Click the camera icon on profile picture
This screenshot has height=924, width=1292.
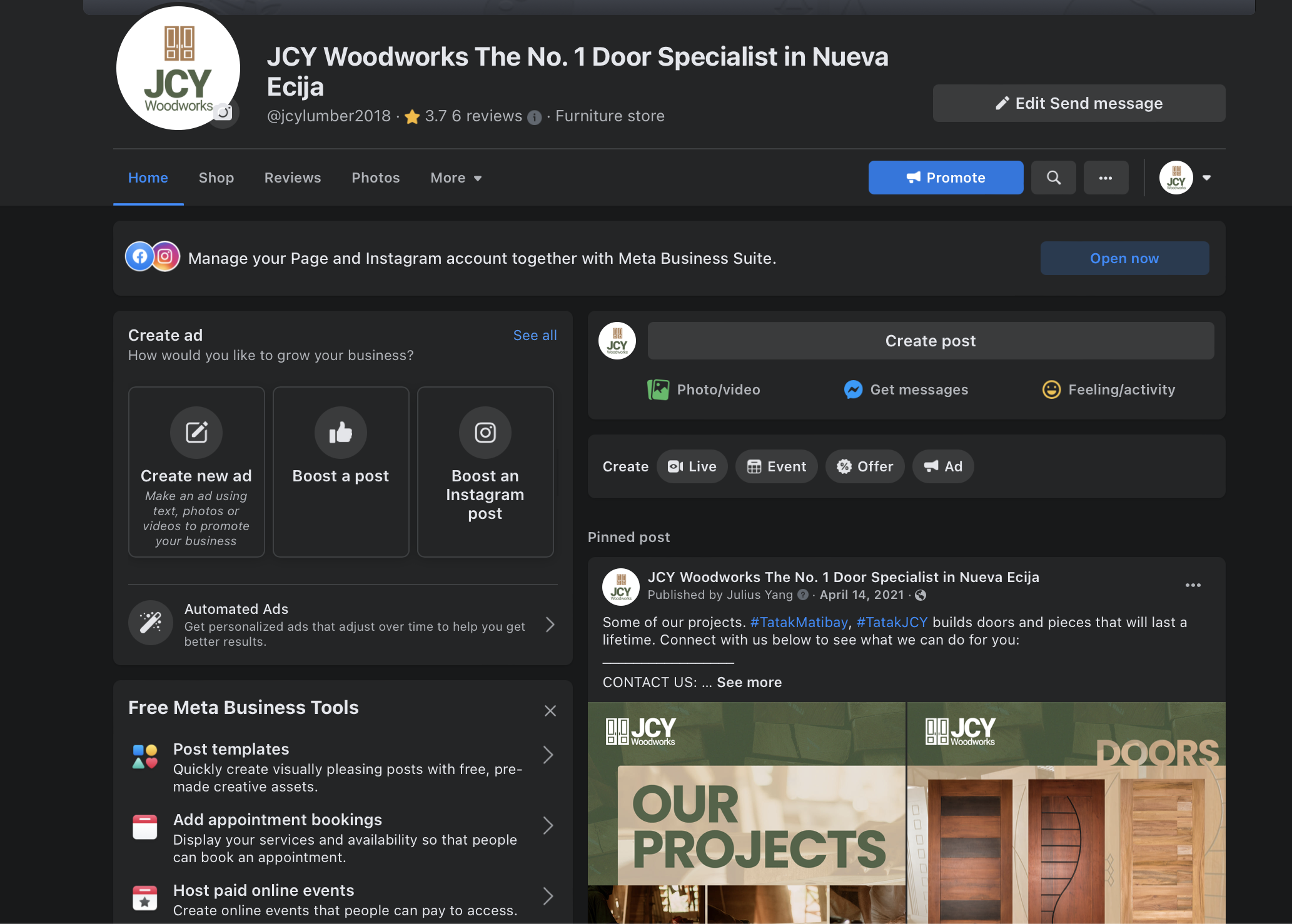(223, 113)
